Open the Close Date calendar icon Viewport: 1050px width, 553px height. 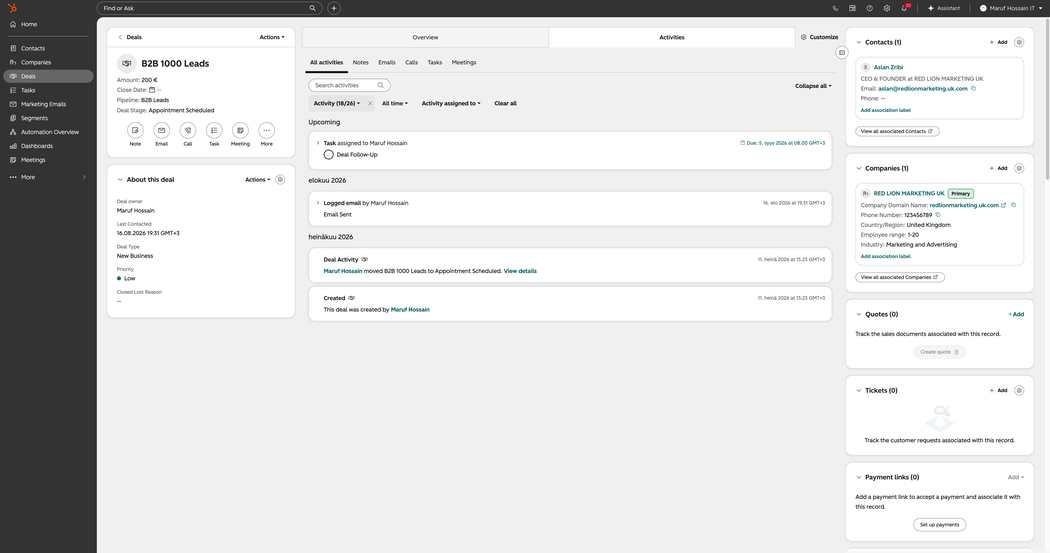(x=152, y=90)
